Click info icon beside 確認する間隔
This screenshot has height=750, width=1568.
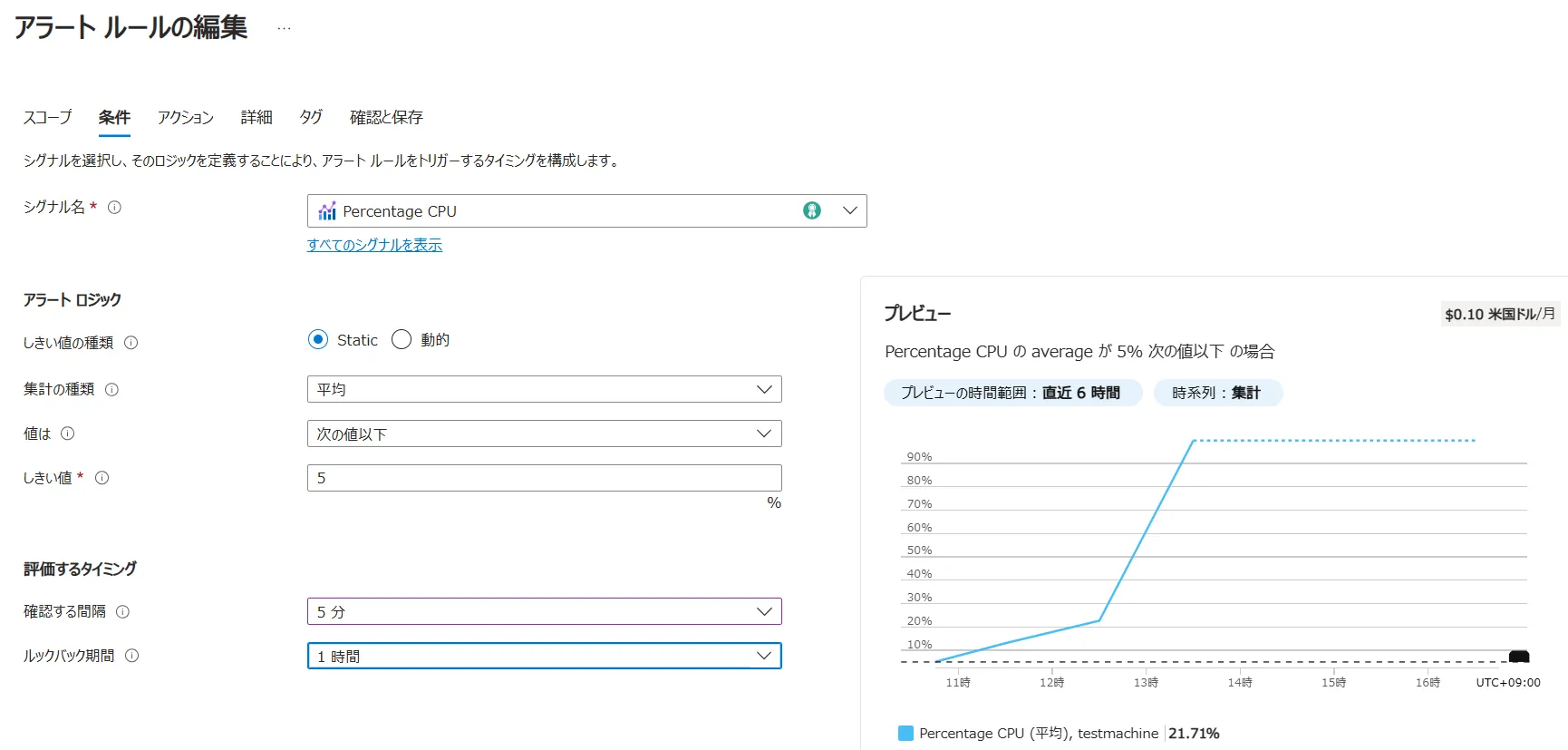click(x=122, y=612)
